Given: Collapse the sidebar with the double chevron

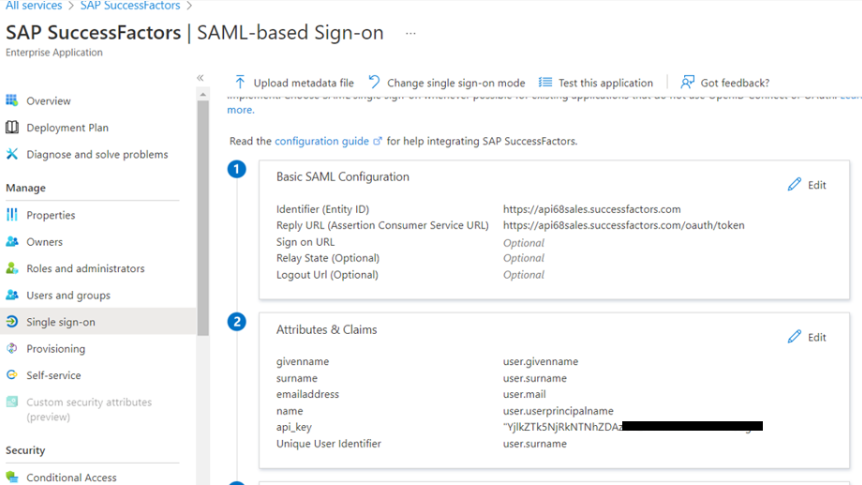Looking at the screenshot, I should pyautogui.click(x=200, y=78).
